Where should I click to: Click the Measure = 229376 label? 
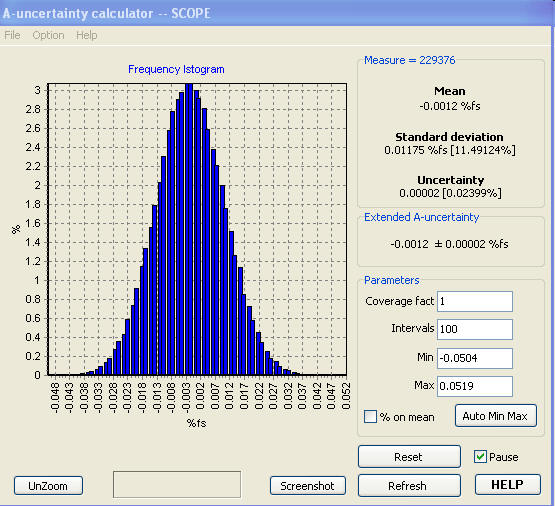point(410,60)
